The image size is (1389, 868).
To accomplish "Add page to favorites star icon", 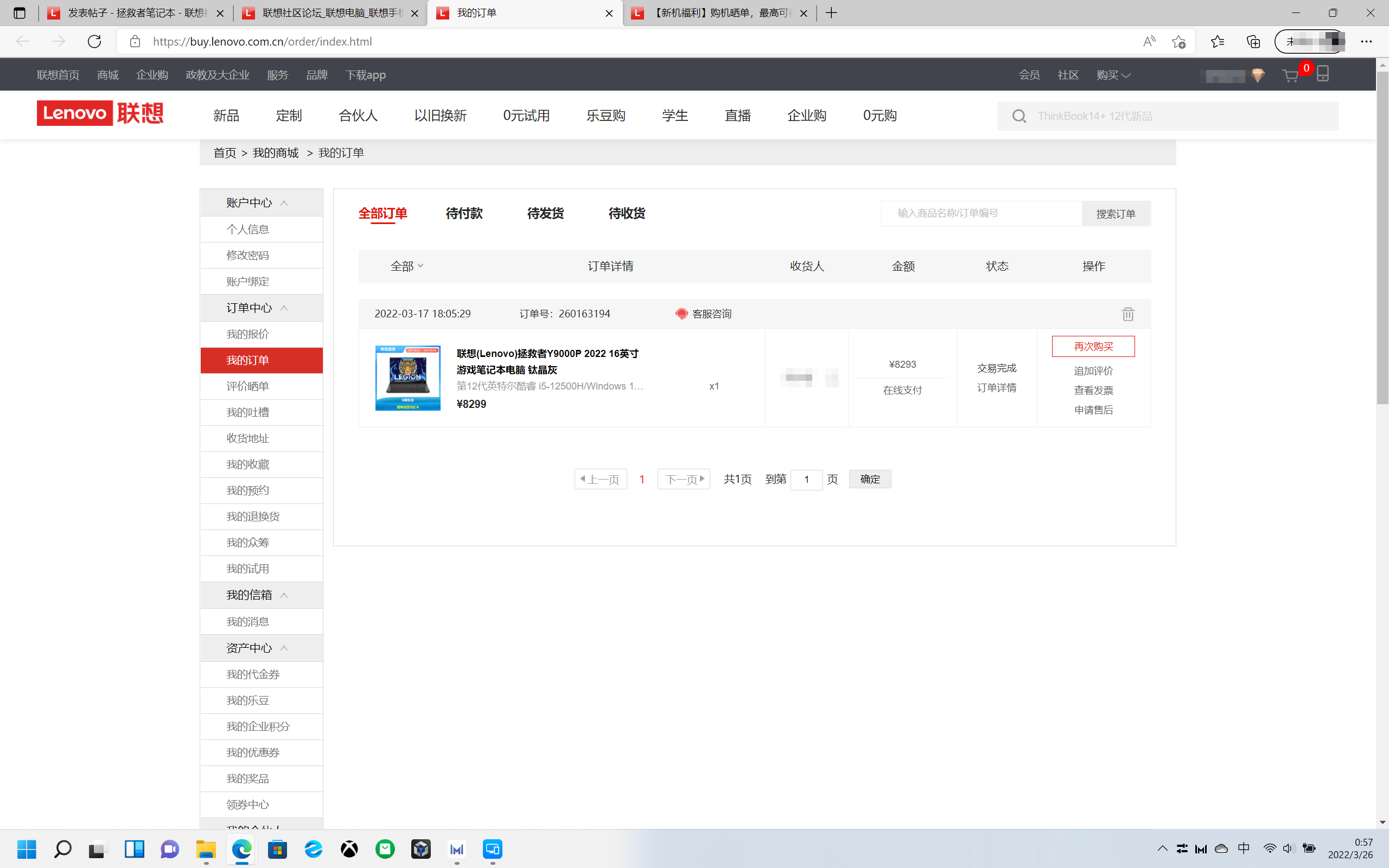I will click(1178, 41).
